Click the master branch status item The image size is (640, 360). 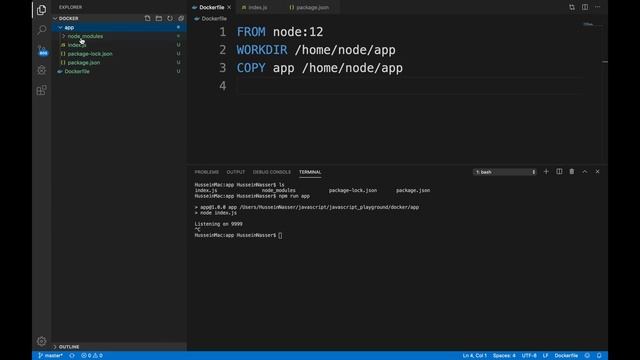point(51,356)
